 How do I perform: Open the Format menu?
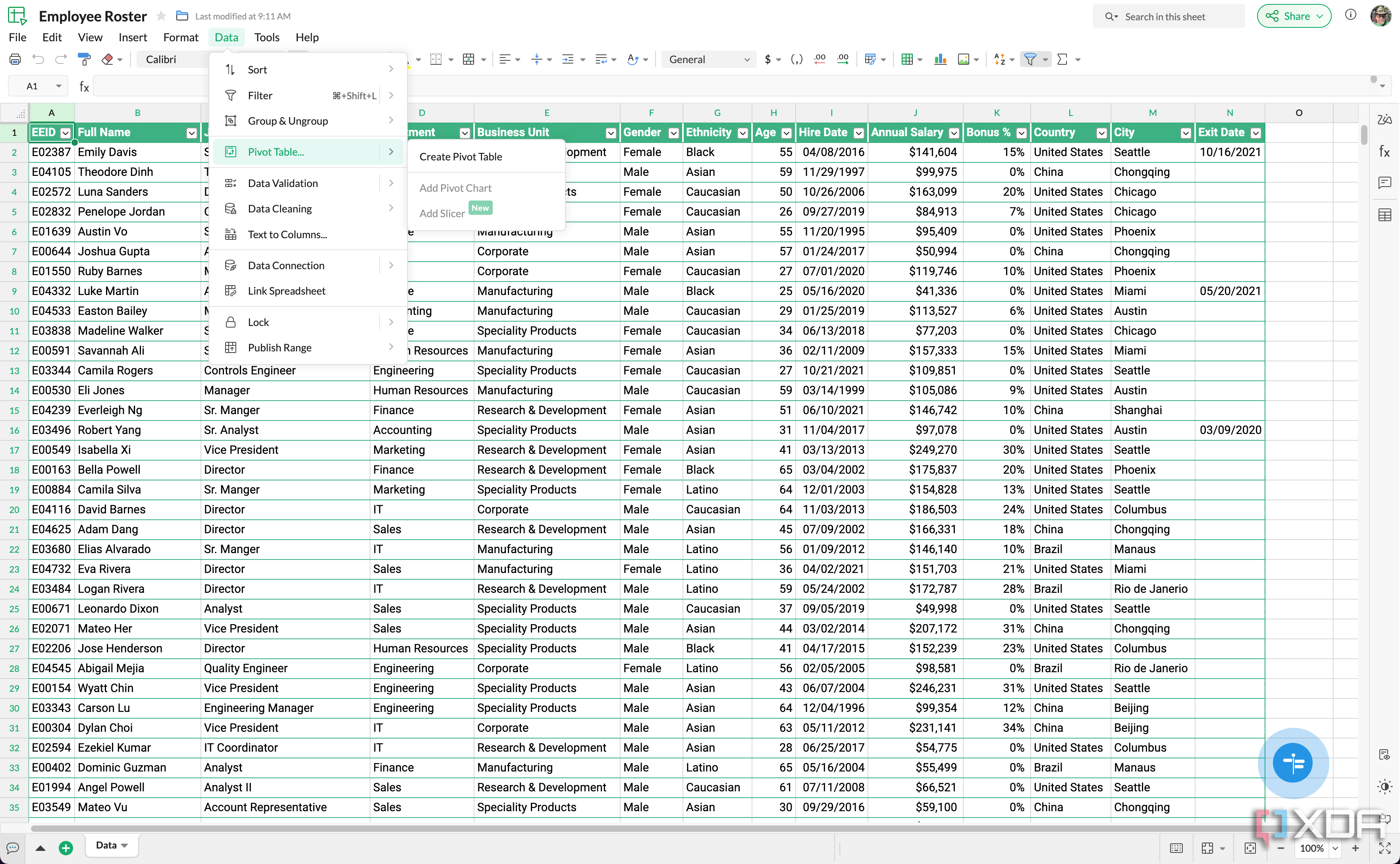[x=181, y=37]
